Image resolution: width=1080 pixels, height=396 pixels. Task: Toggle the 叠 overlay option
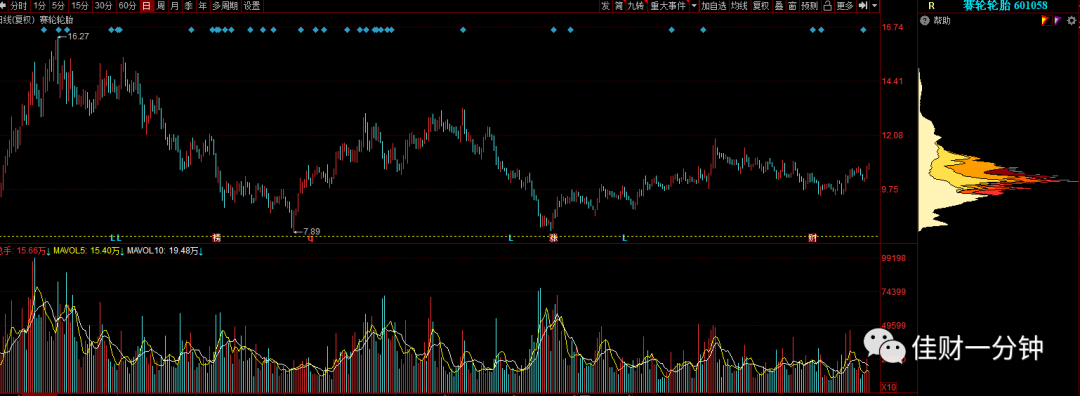(x=779, y=6)
